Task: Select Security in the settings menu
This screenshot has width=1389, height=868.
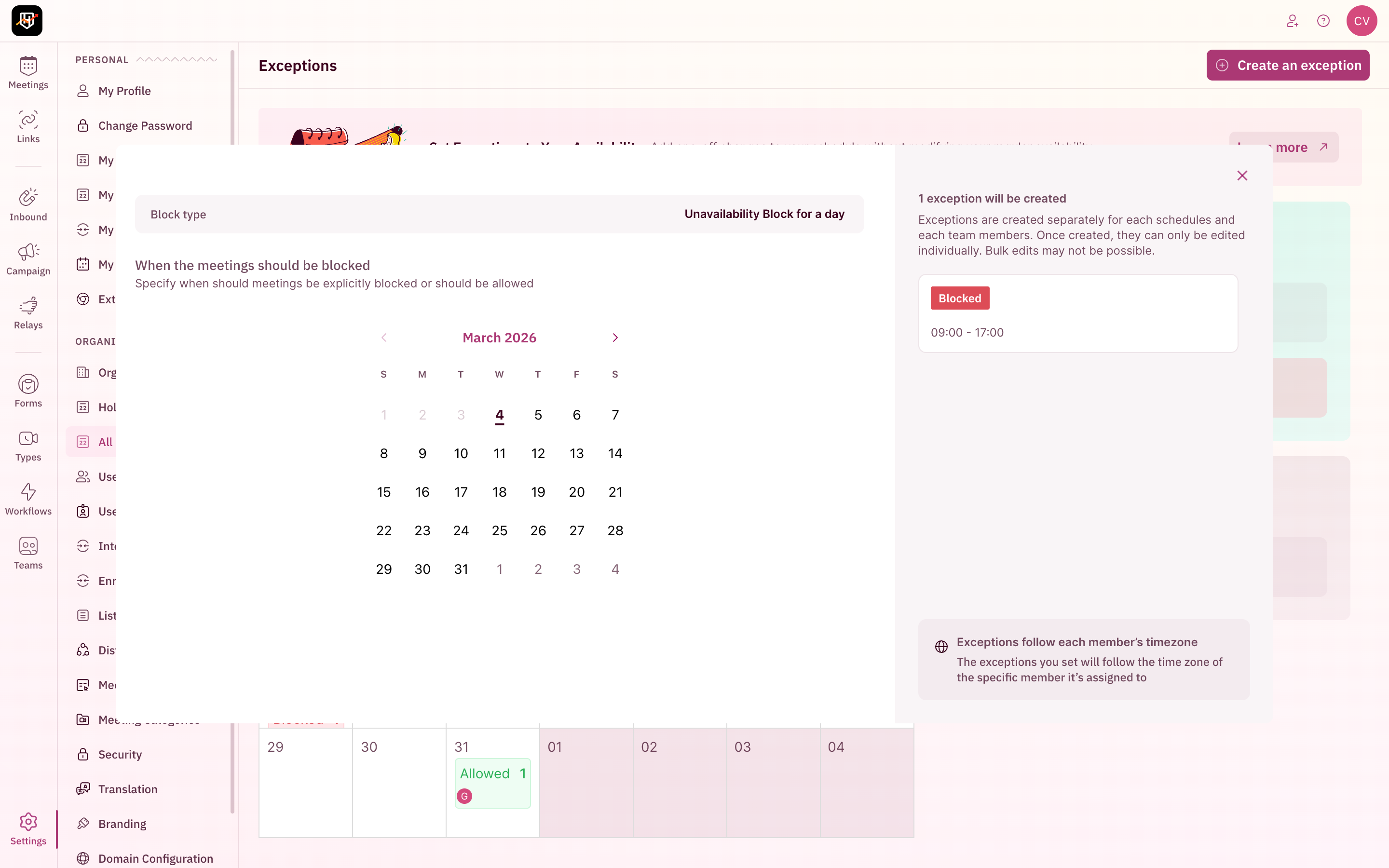Action: tap(120, 754)
